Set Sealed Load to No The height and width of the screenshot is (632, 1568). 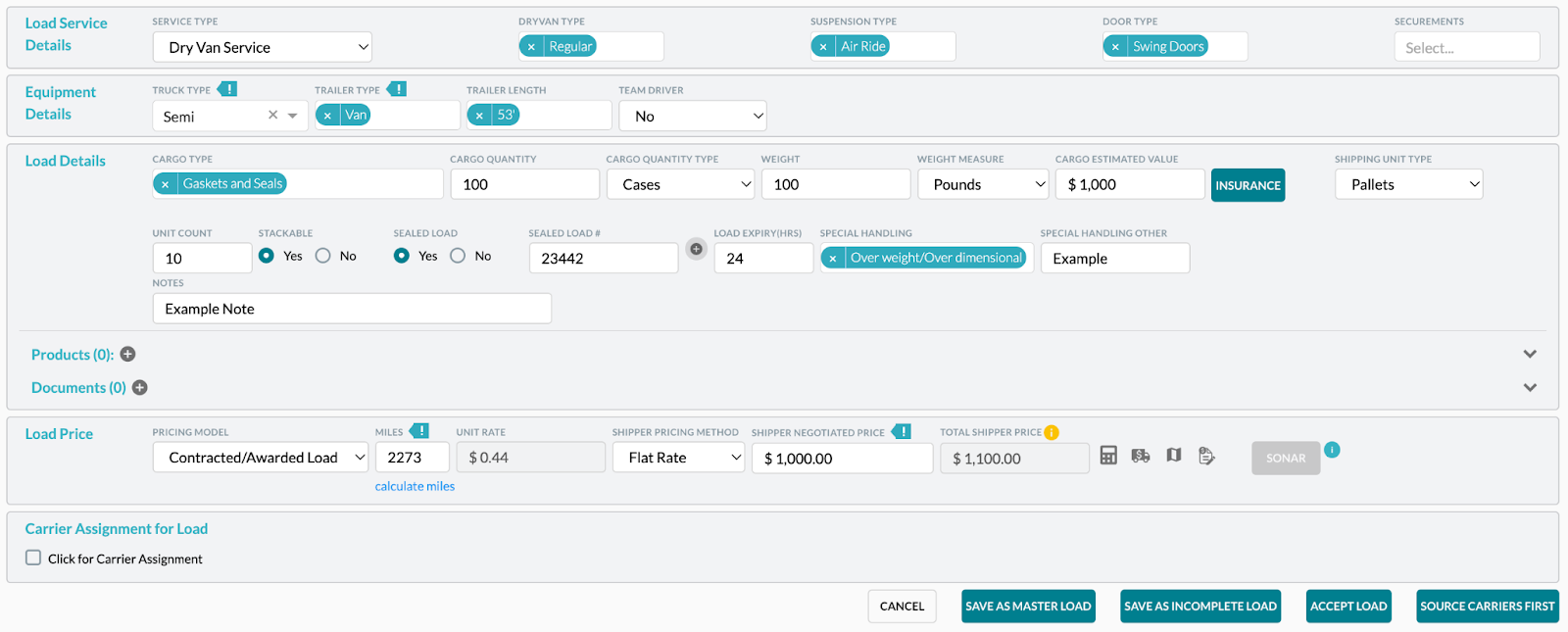tap(458, 256)
